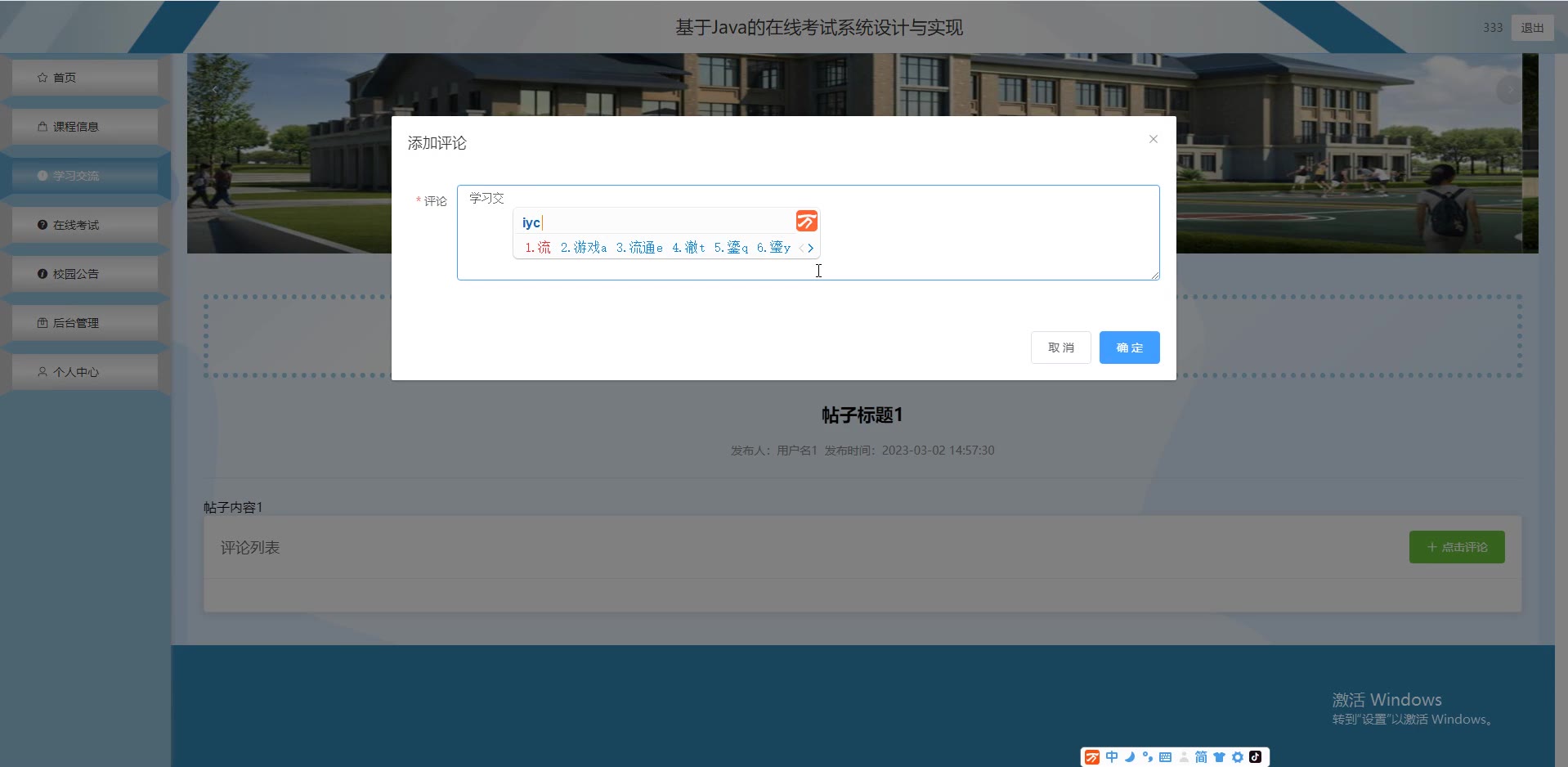Open the 在线考试 sidebar menu item
The width and height of the screenshot is (1568, 767).
85,225
